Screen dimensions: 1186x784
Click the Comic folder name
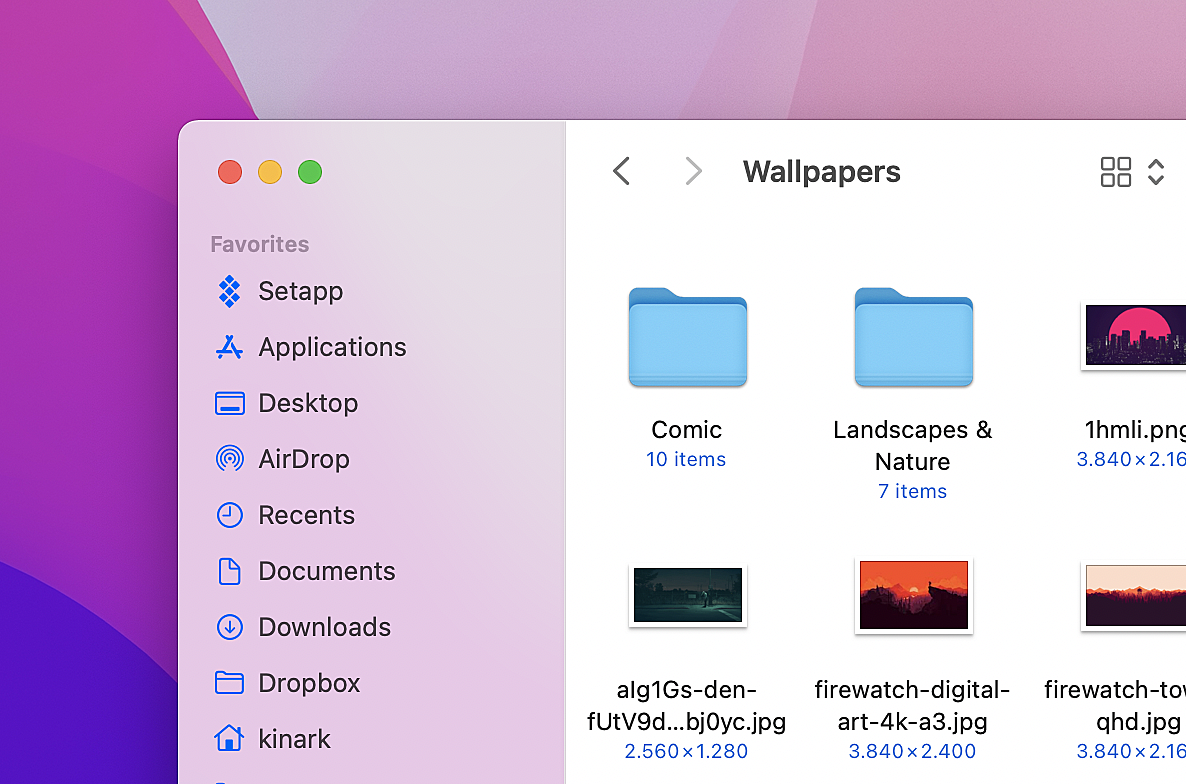(x=687, y=429)
